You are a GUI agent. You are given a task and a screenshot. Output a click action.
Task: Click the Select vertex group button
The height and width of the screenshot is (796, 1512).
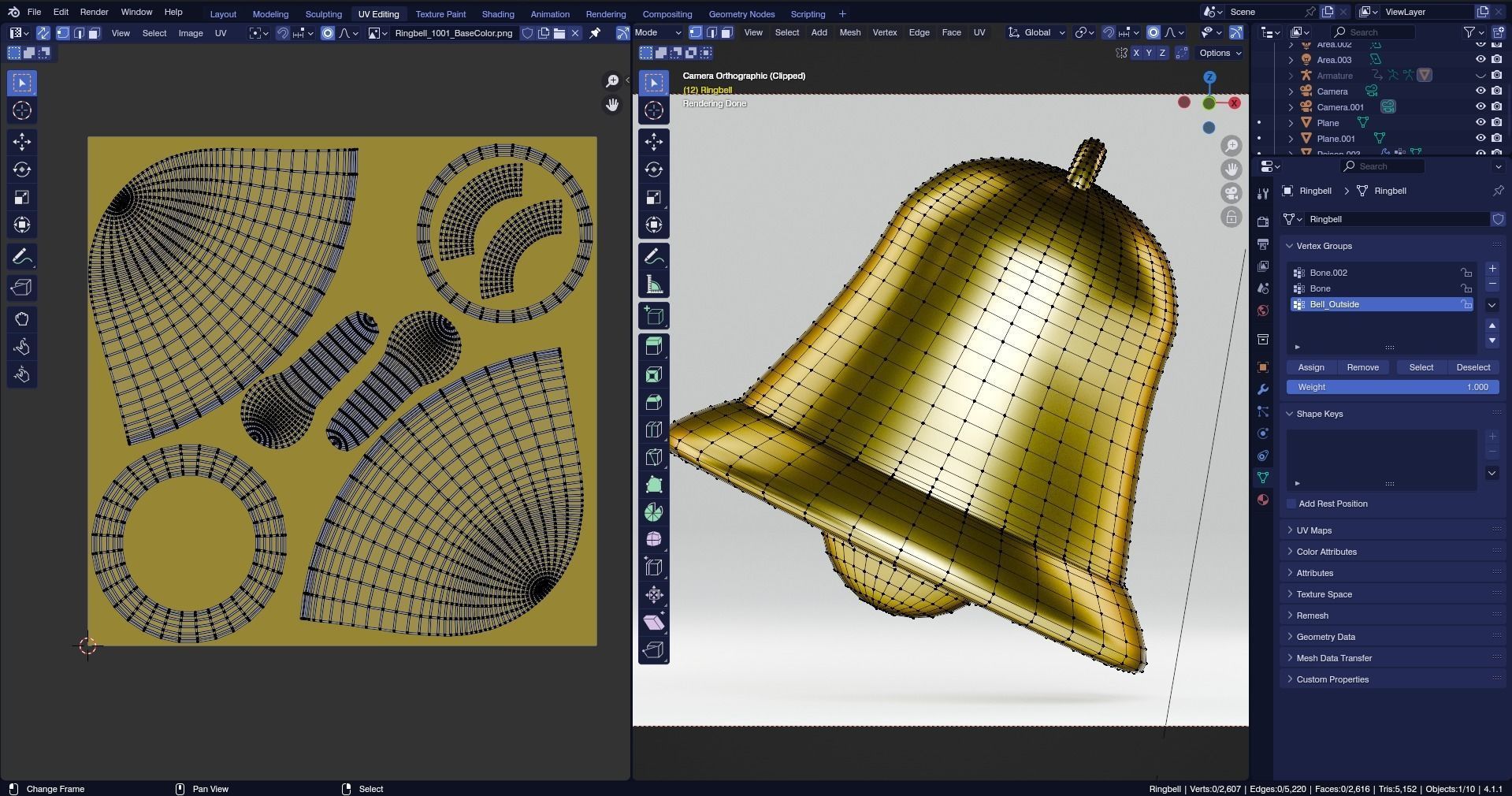[1421, 367]
